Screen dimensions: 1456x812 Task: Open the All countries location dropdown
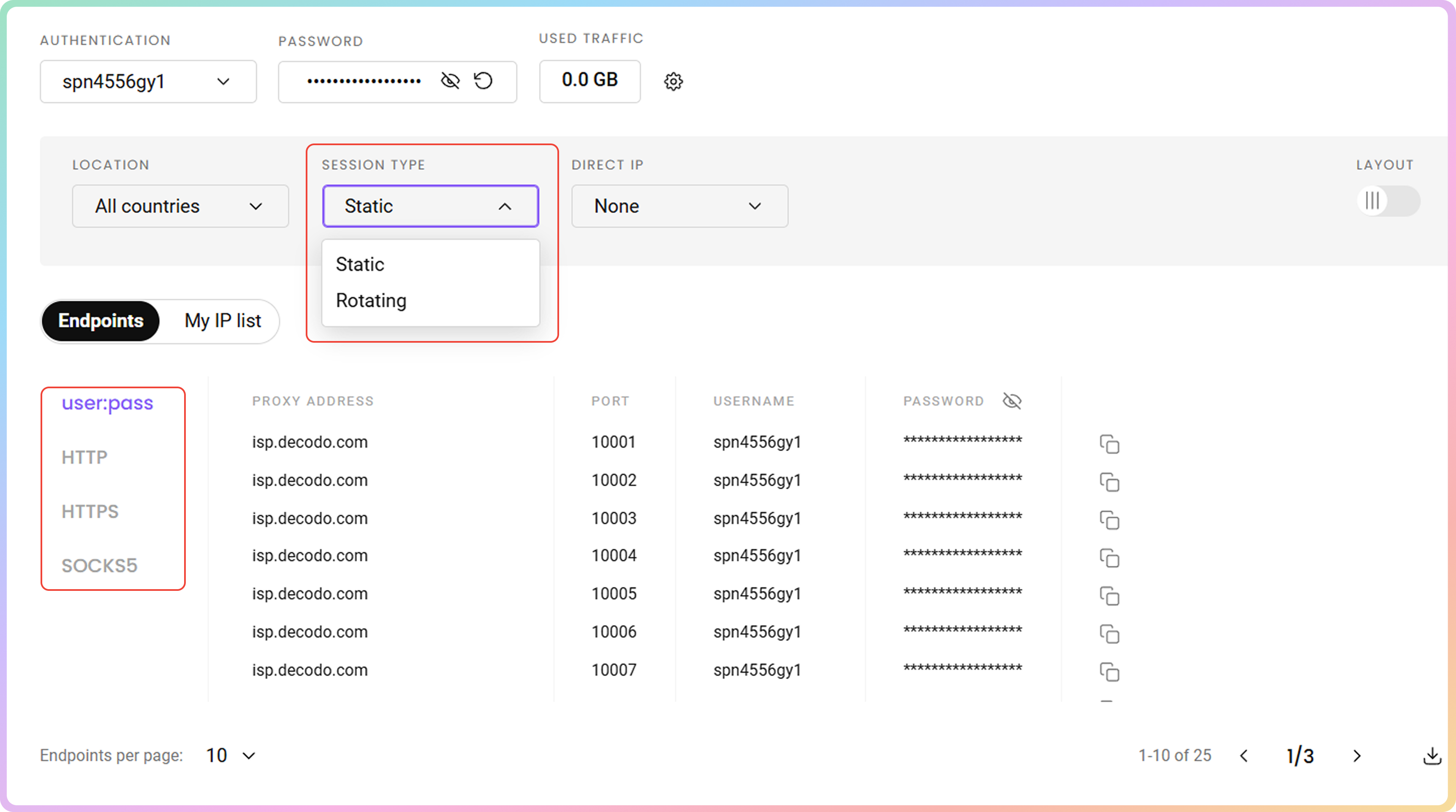click(x=180, y=206)
